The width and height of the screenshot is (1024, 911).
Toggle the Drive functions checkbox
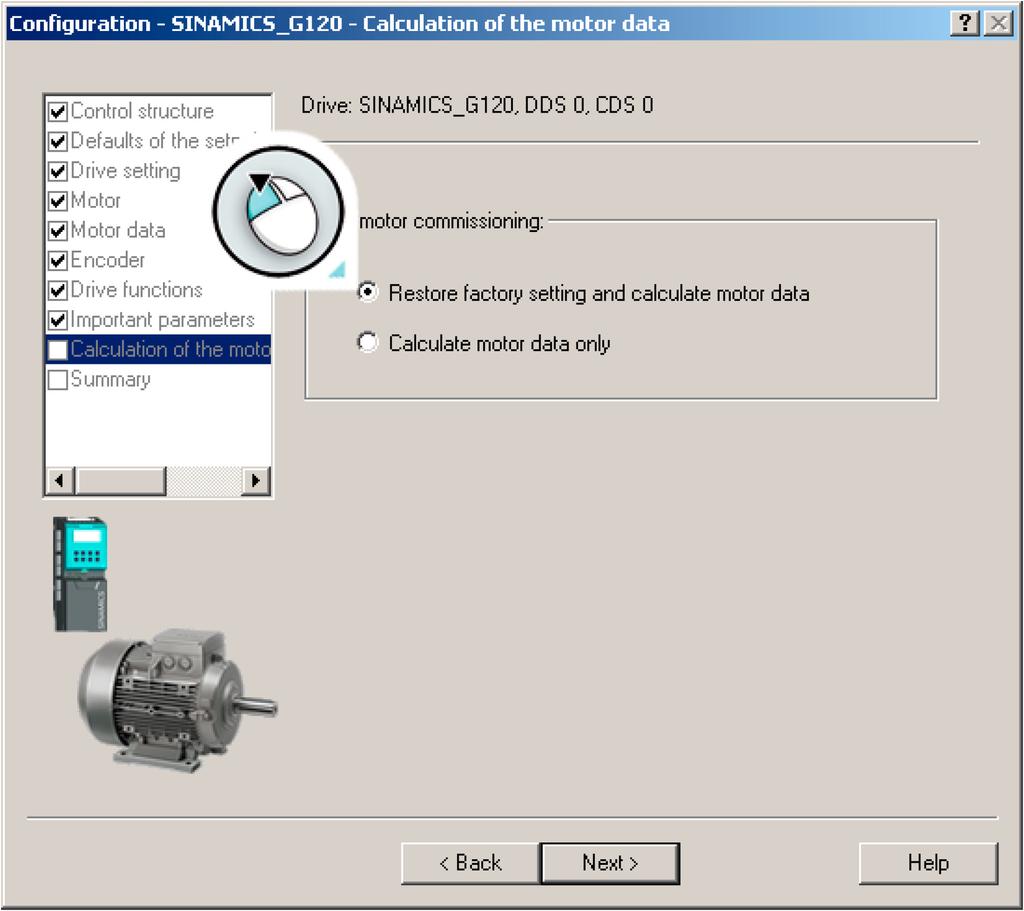tap(57, 290)
